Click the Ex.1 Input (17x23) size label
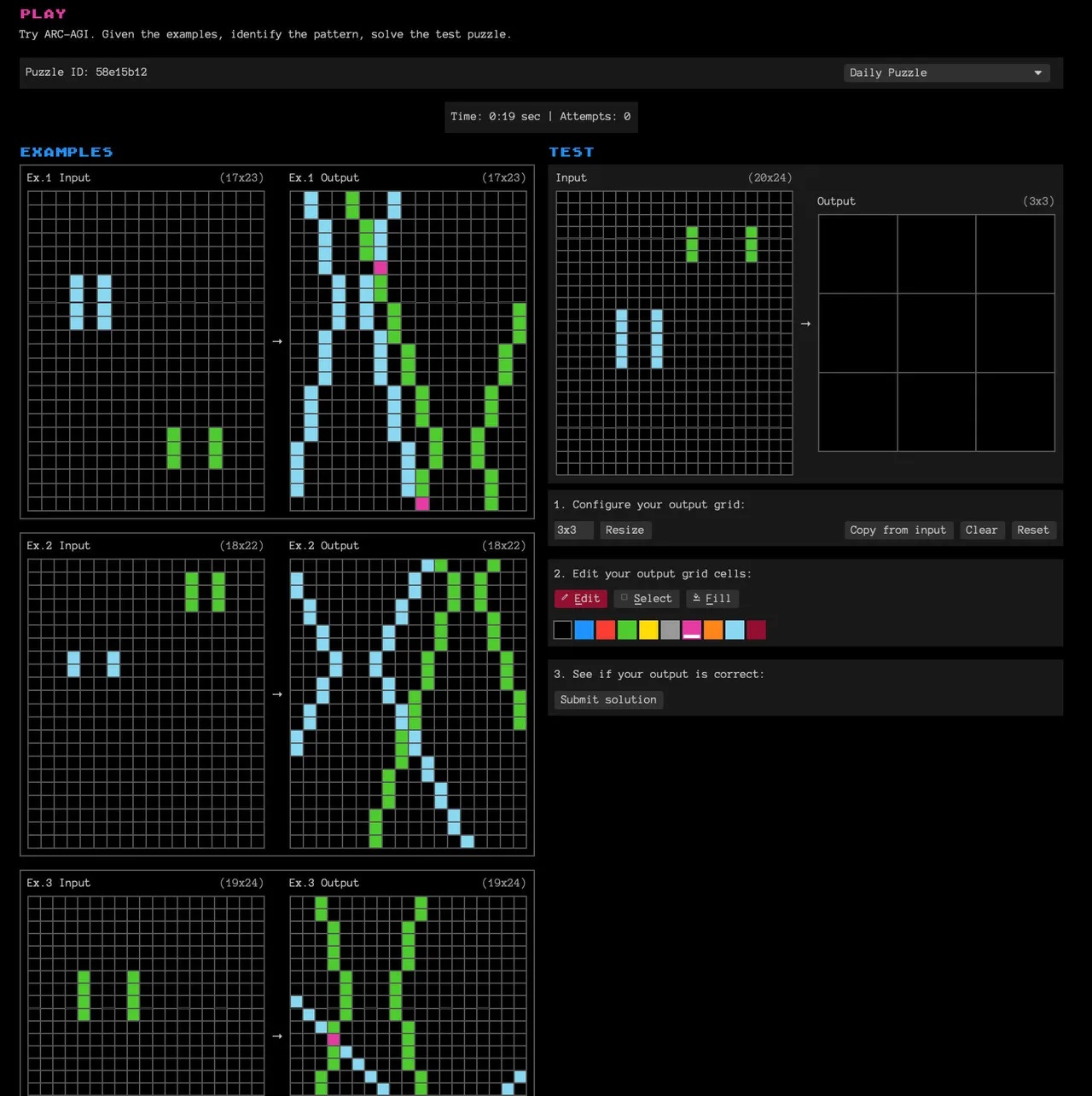The height and width of the screenshot is (1096, 1092). [x=241, y=177]
